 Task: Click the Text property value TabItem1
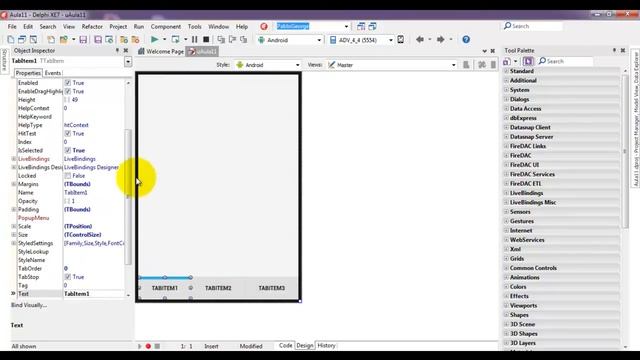pyautogui.click(x=94, y=294)
